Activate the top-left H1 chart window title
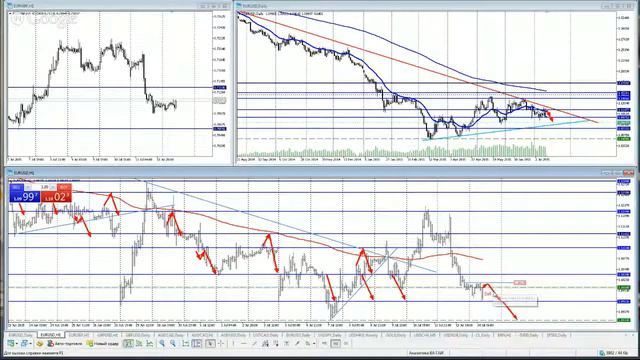 [22, 6]
